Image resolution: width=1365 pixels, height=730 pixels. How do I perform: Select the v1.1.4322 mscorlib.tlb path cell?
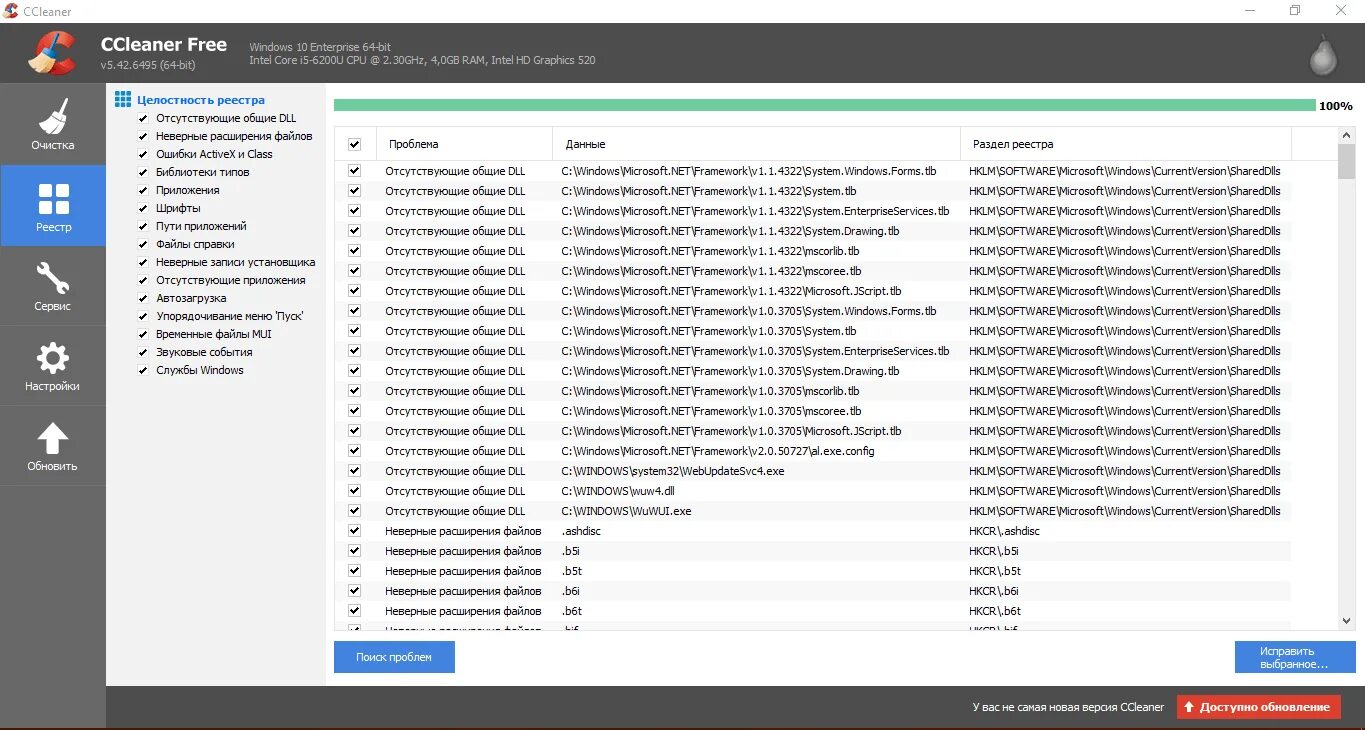pyautogui.click(x=710, y=251)
